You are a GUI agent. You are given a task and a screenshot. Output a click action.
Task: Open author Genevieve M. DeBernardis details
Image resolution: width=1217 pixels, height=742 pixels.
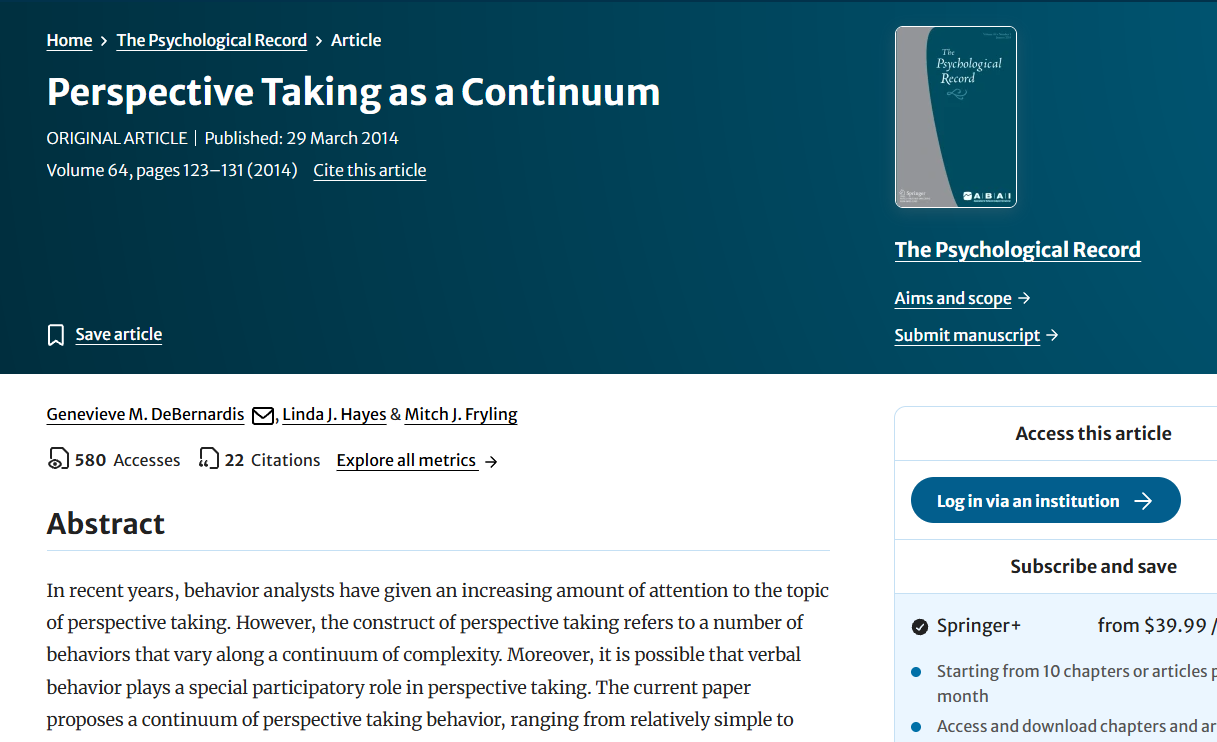point(145,414)
